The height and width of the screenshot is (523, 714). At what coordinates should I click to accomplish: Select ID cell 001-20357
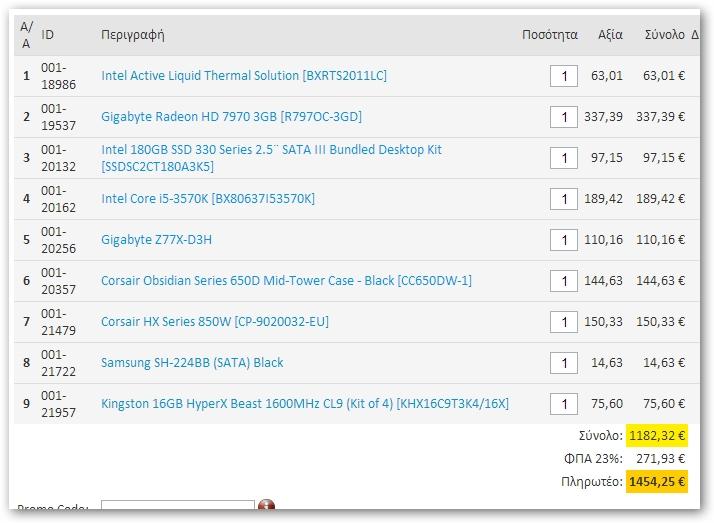[x=58, y=281]
